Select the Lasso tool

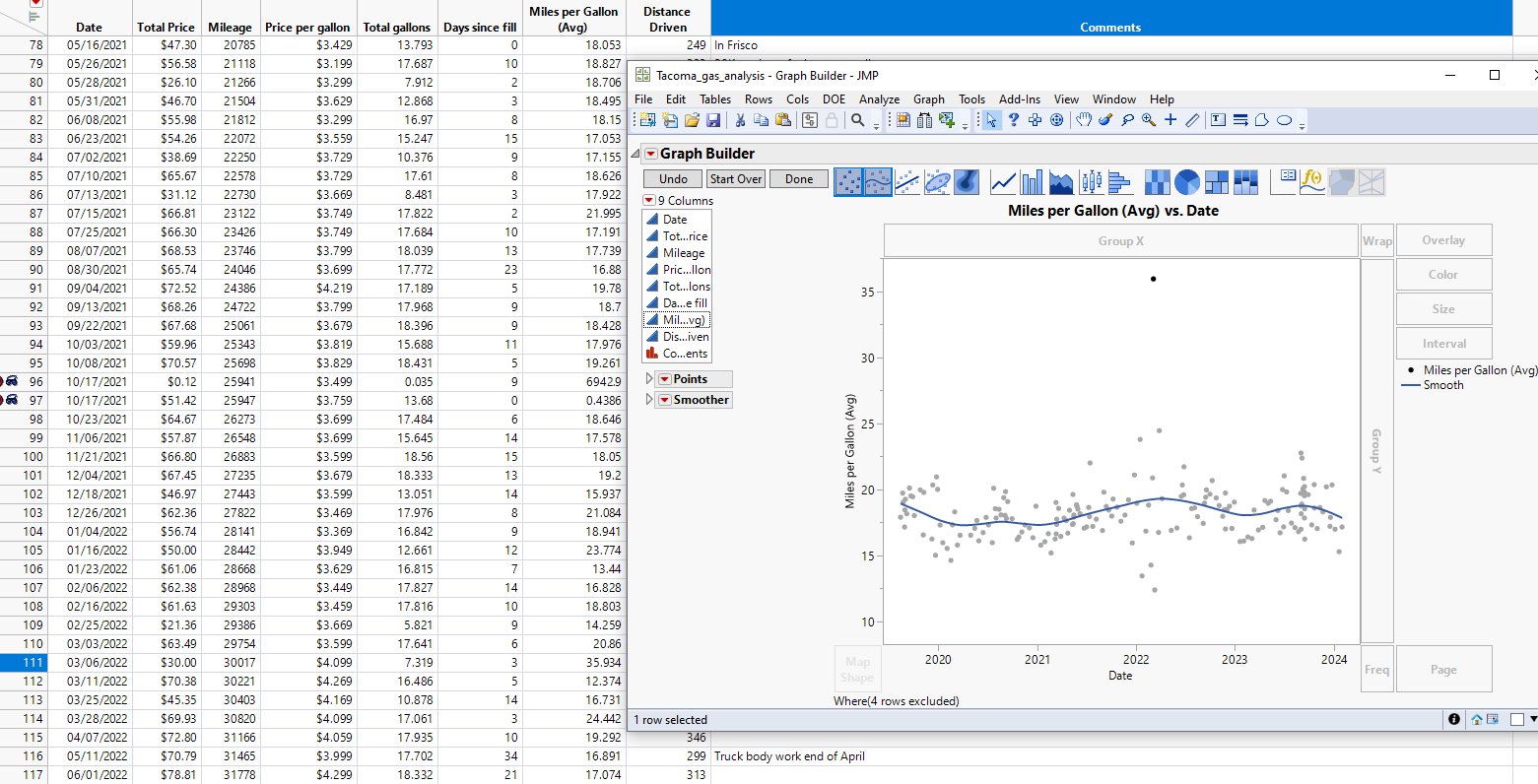pyautogui.click(x=1127, y=120)
